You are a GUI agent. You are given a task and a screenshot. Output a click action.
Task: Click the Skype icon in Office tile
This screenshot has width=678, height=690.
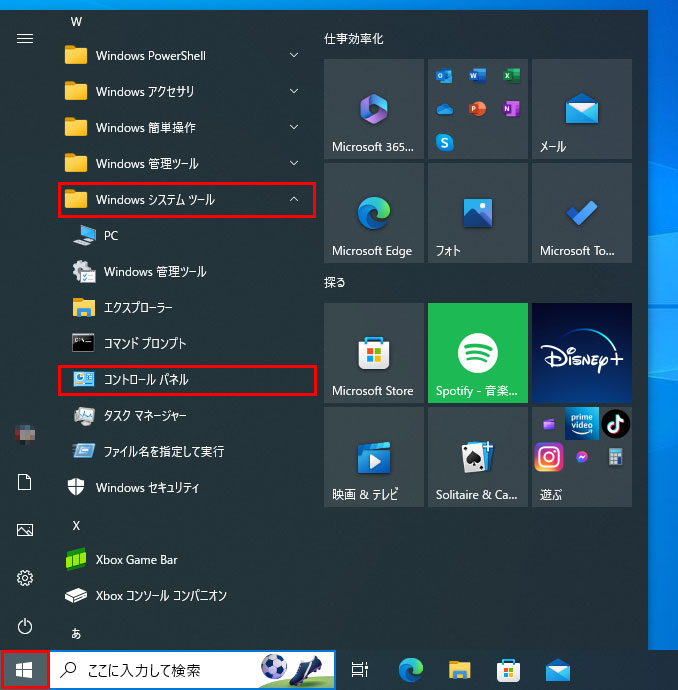(444, 142)
